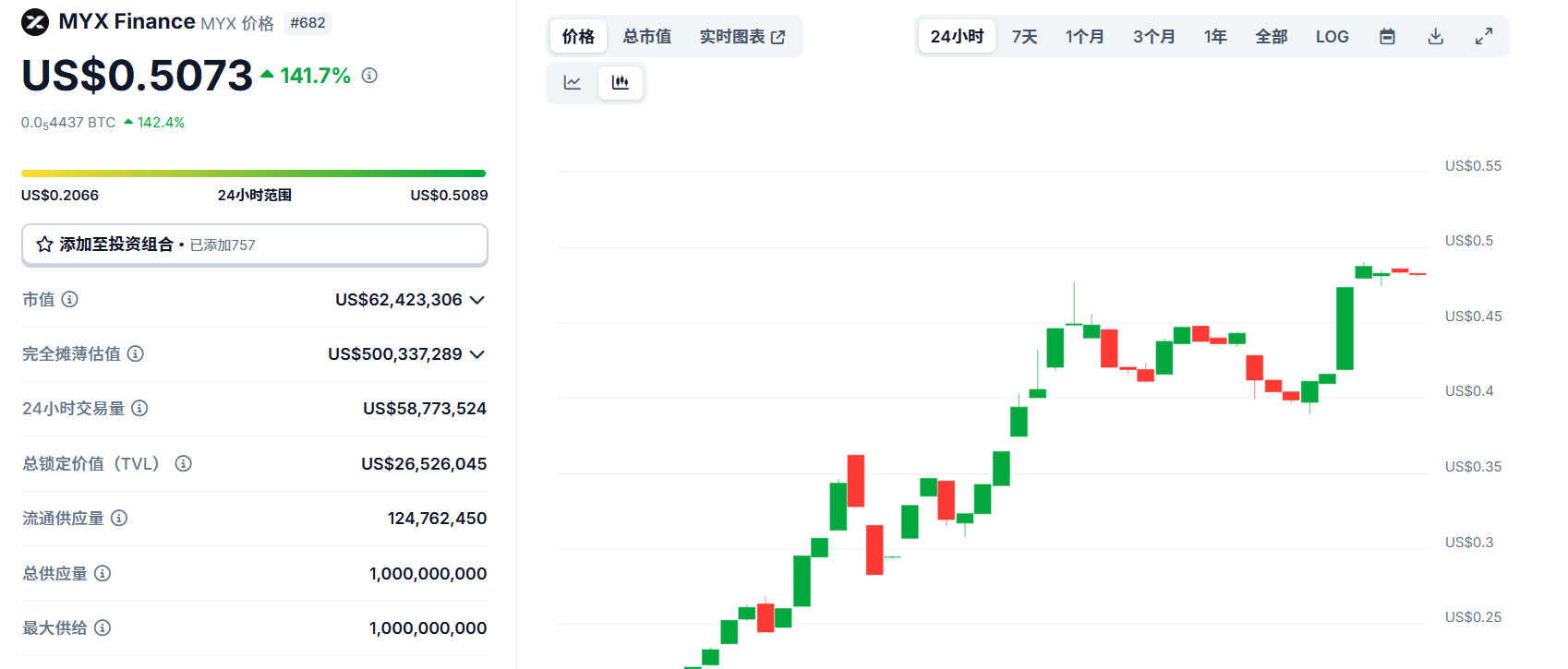Viewport: 1568px width, 669px height.
Task: Download the chart data
Action: click(x=1436, y=37)
